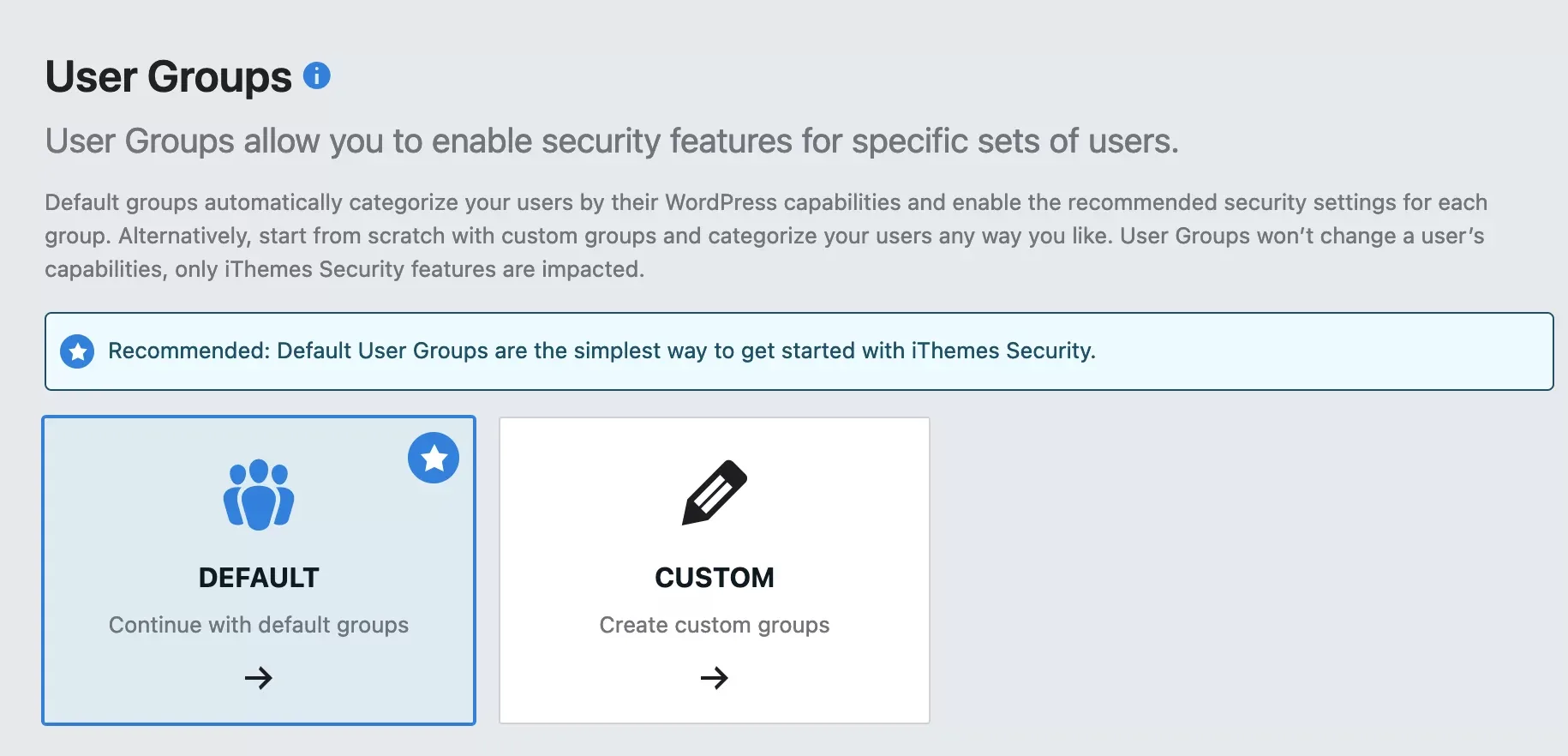Click the Recommended Default User Groups notice text
This screenshot has width=1568, height=756.
click(x=601, y=351)
